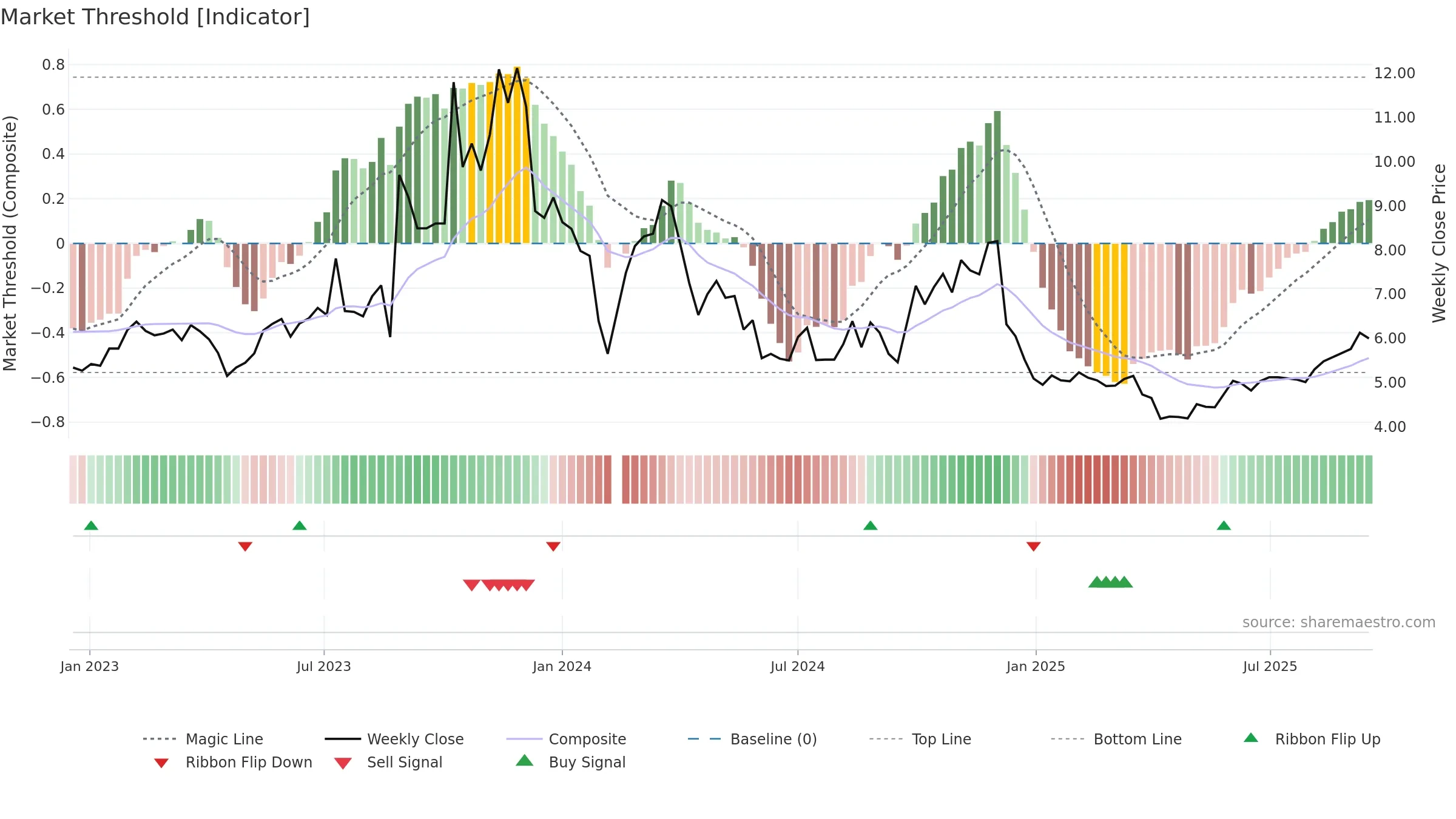
Task: Click the 12.00 price axis label
Action: [x=1395, y=73]
